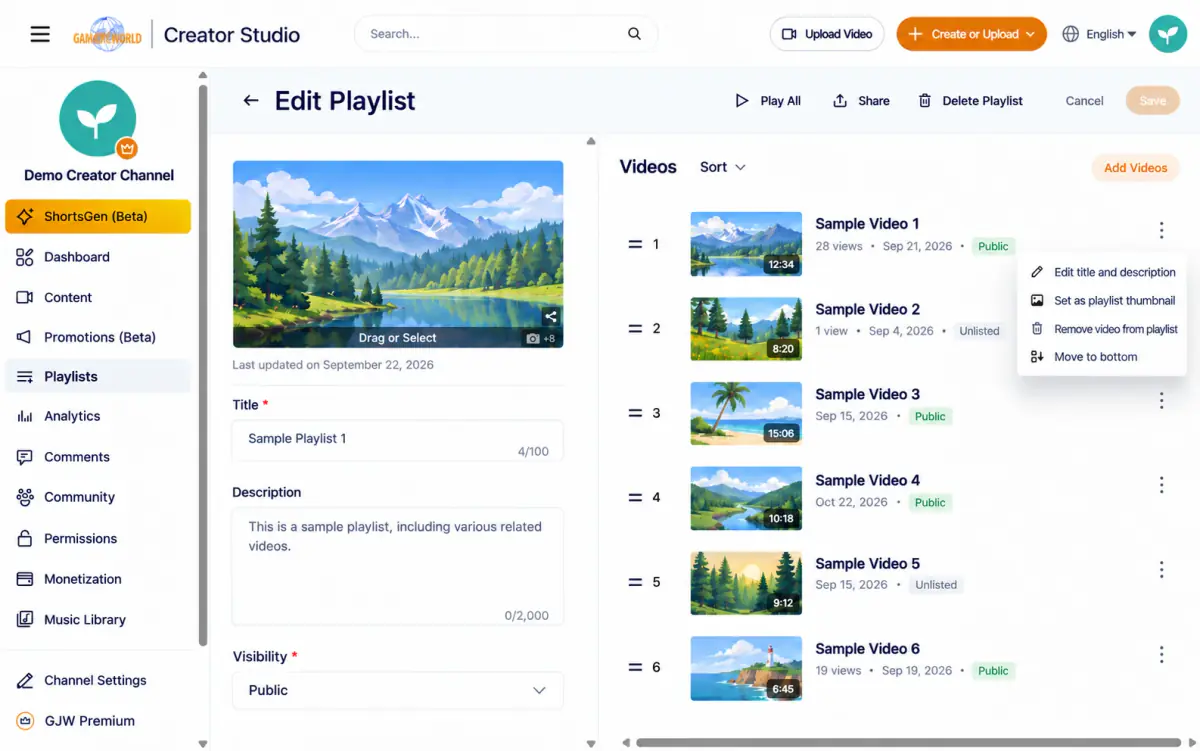Click the Description text area
The image size is (1200, 751).
[398, 567]
